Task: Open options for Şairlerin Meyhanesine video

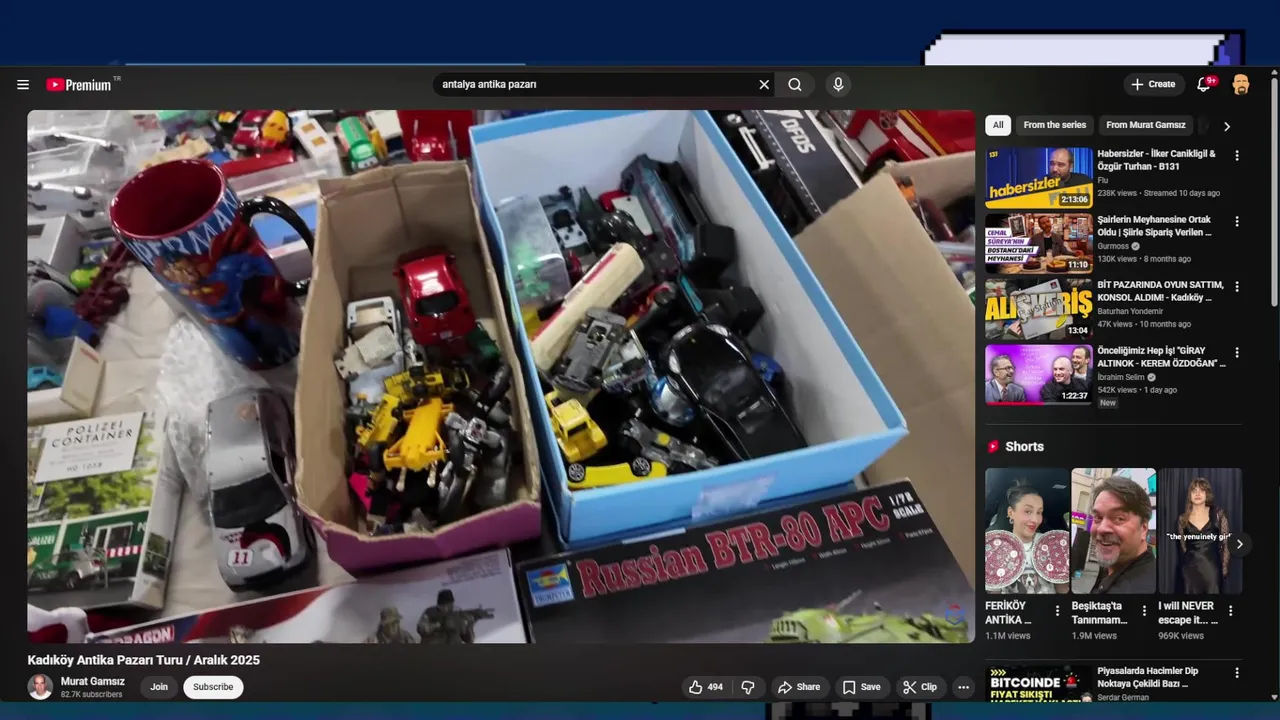Action: point(1237,221)
